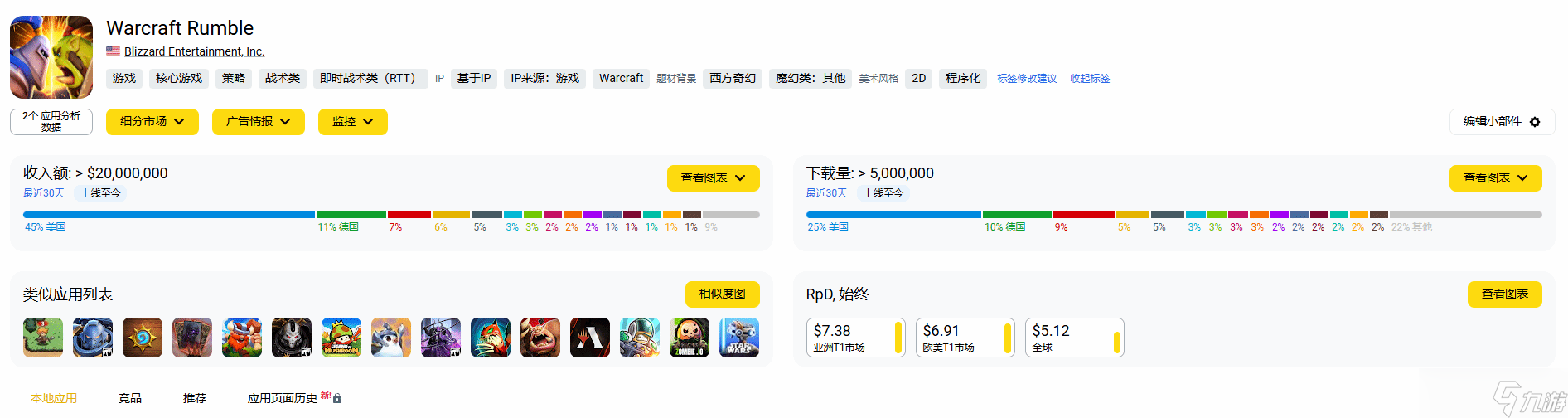The height and width of the screenshot is (418, 1568).
Task: Switch to the 本地应用 tab
Action: tap(54, 398)
